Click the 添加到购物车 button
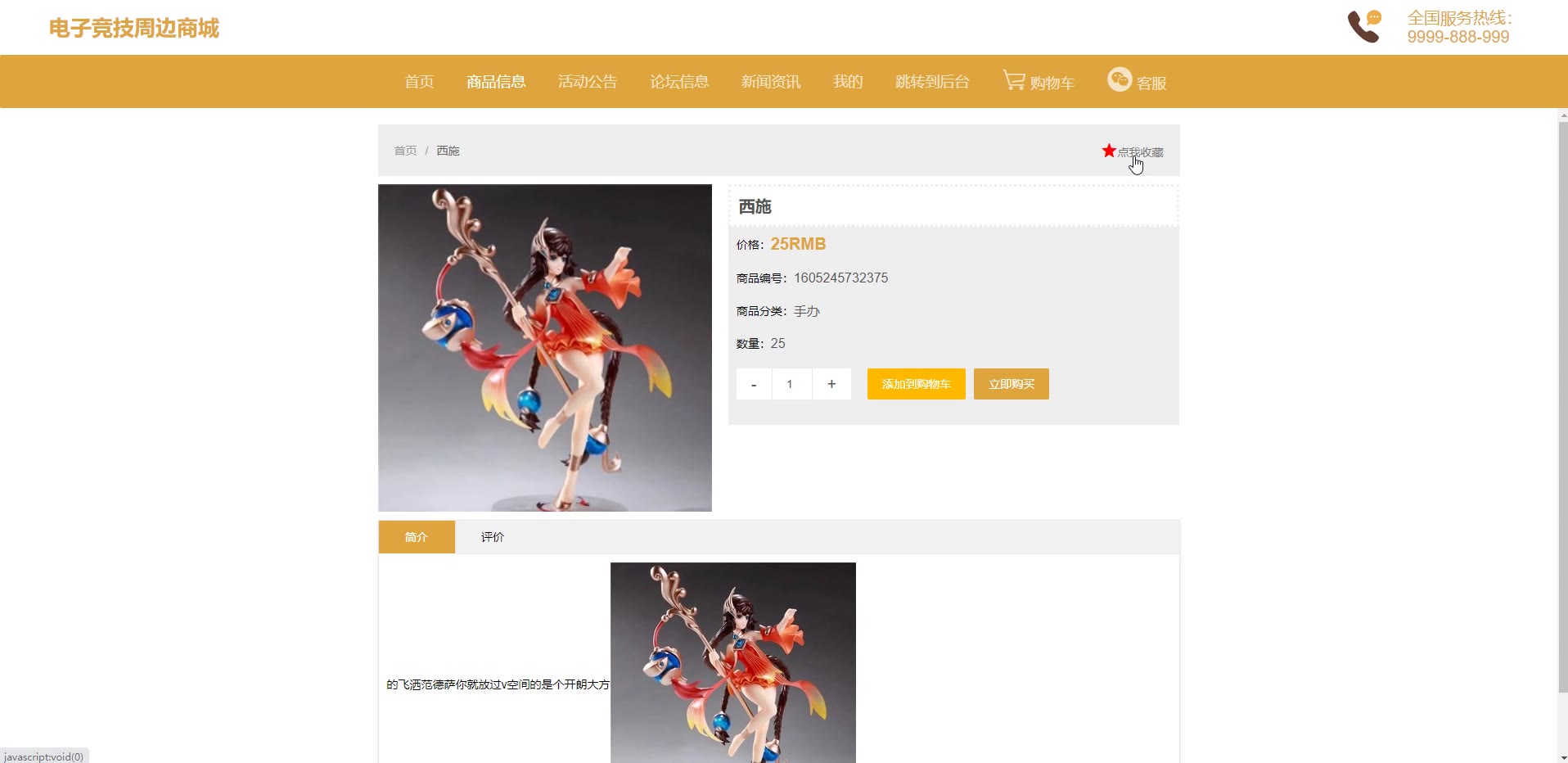The image size is (1568, 763). coord(917,384)
